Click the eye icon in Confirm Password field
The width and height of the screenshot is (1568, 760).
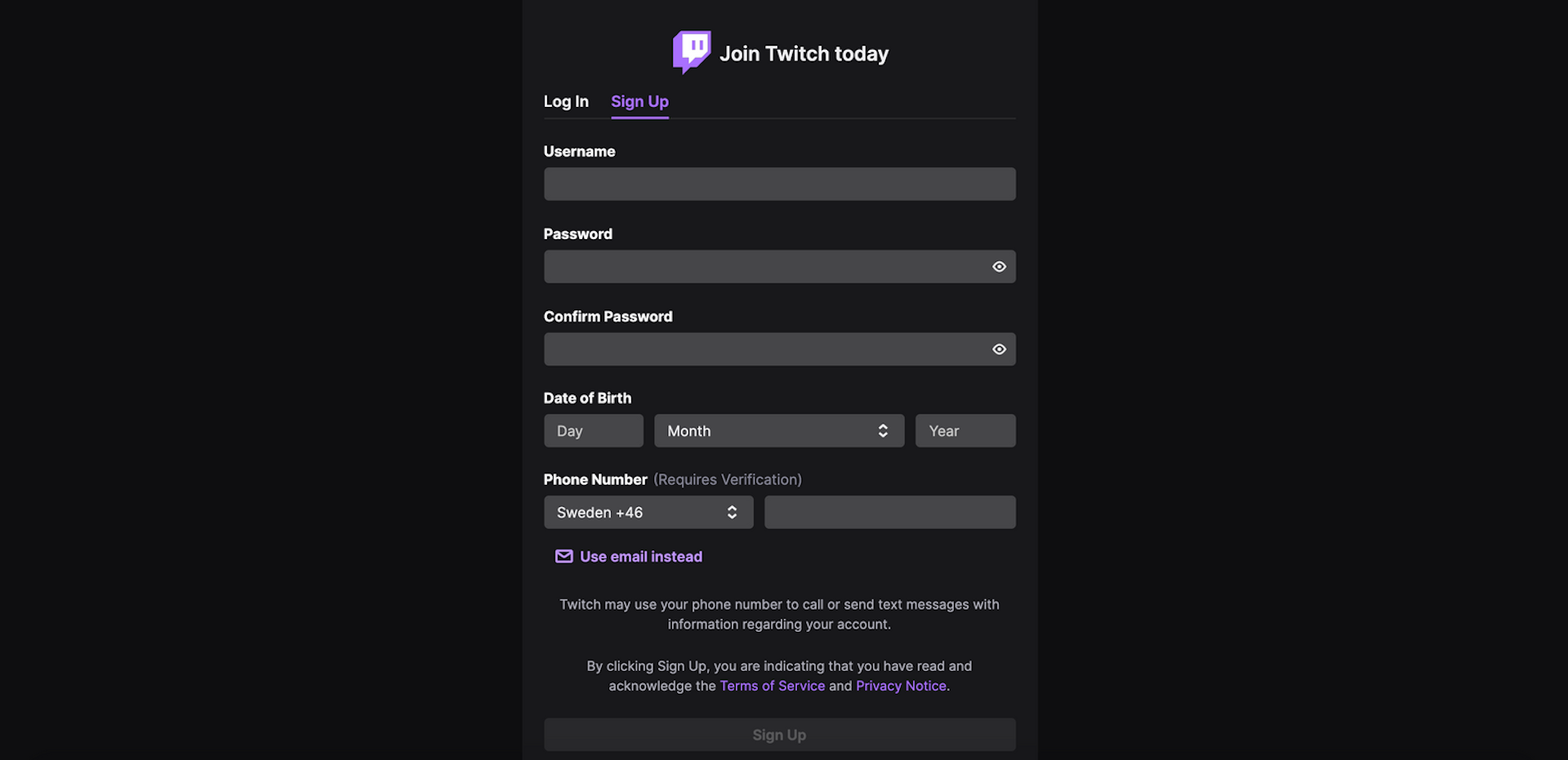[999, 349]
